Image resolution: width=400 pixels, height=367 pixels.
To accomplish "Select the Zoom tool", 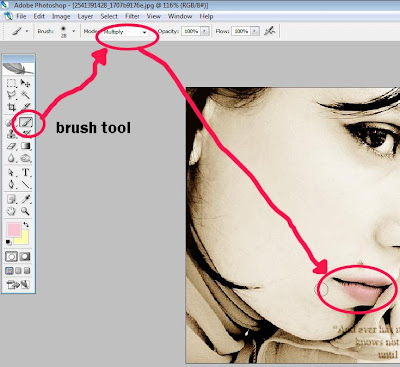I will 26,211.
